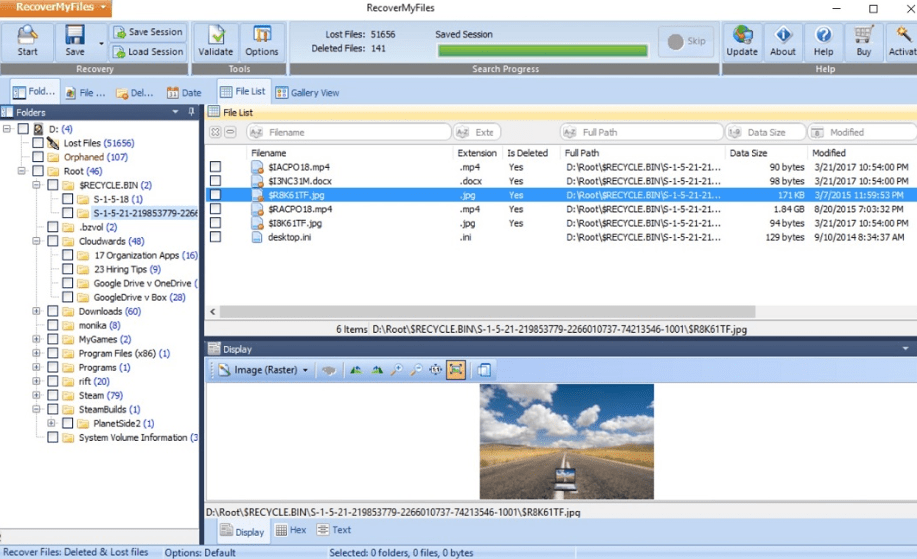Click the $RACPO18.mp4 file icon

pos(257,209)
